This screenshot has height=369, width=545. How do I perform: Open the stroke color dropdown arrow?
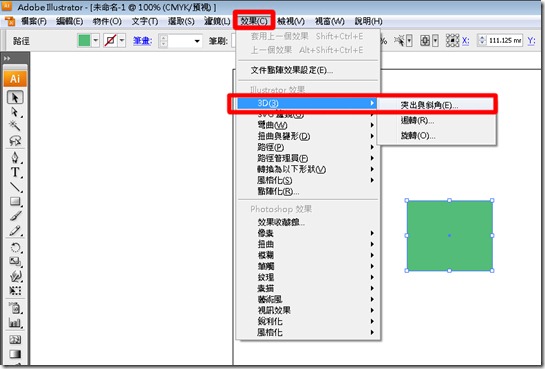(x=122, y=40)
